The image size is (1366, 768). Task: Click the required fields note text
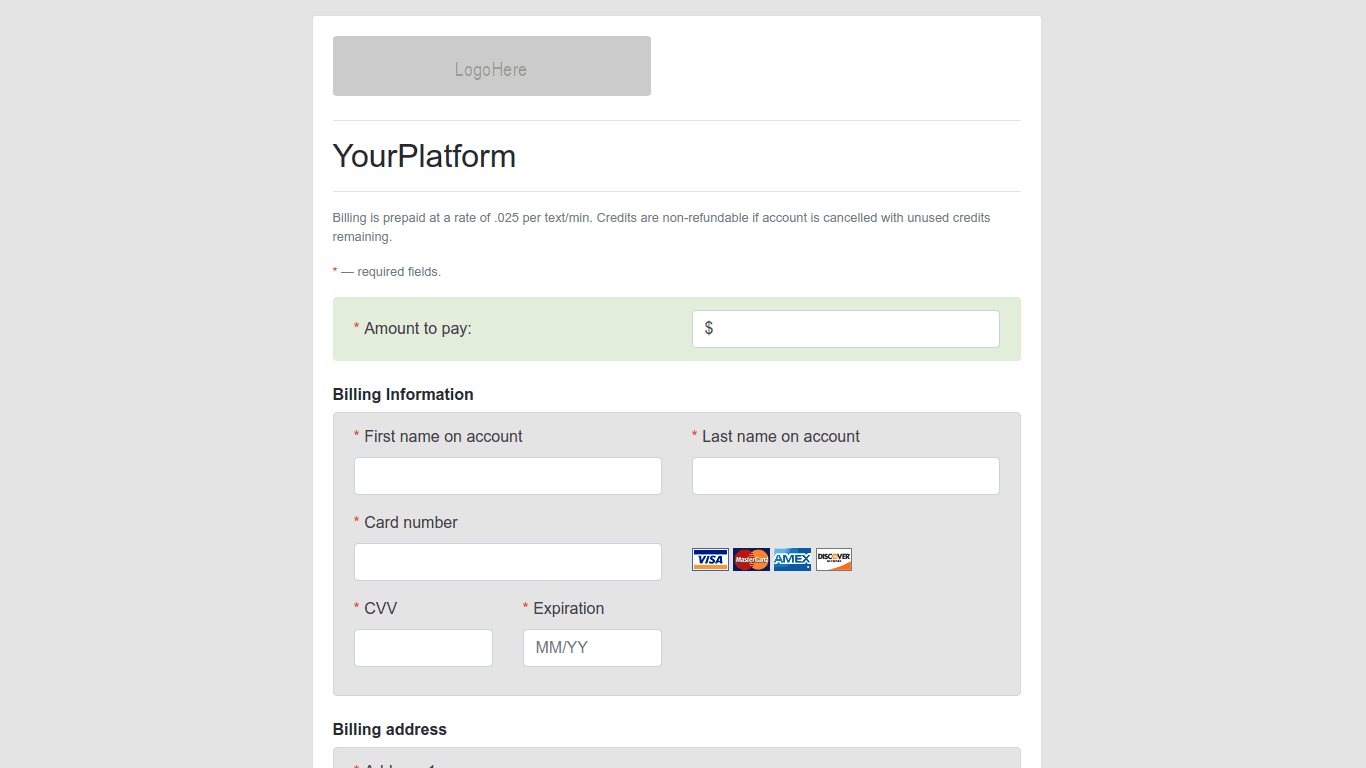click(387, 271)
